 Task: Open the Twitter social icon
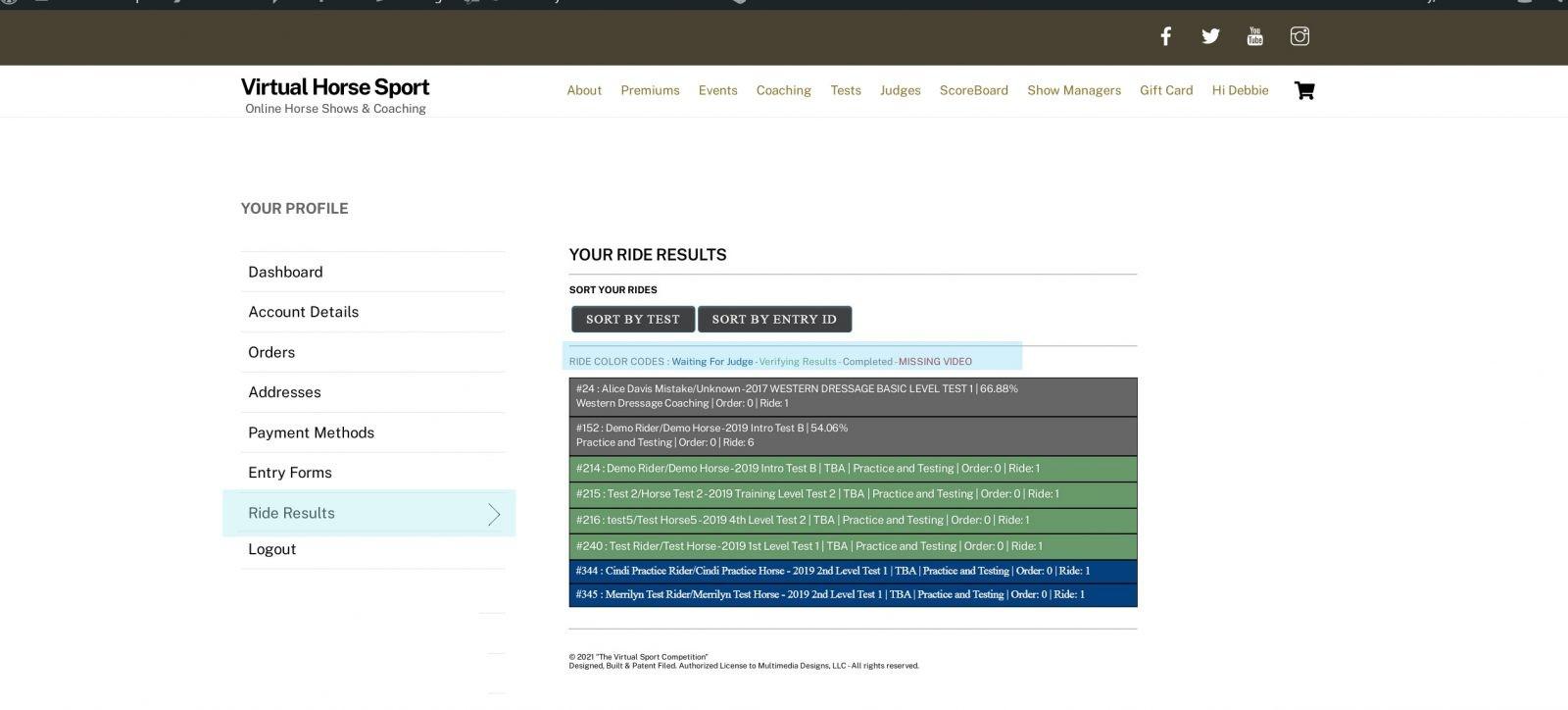1210,36
